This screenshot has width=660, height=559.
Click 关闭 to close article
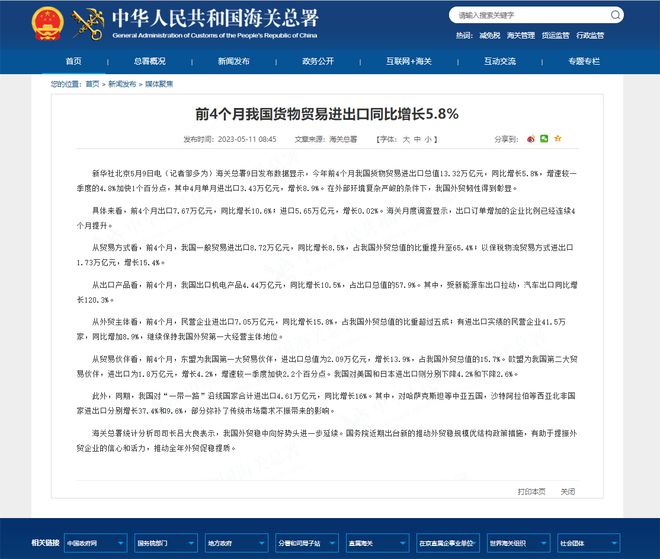[x=568, y=492]
